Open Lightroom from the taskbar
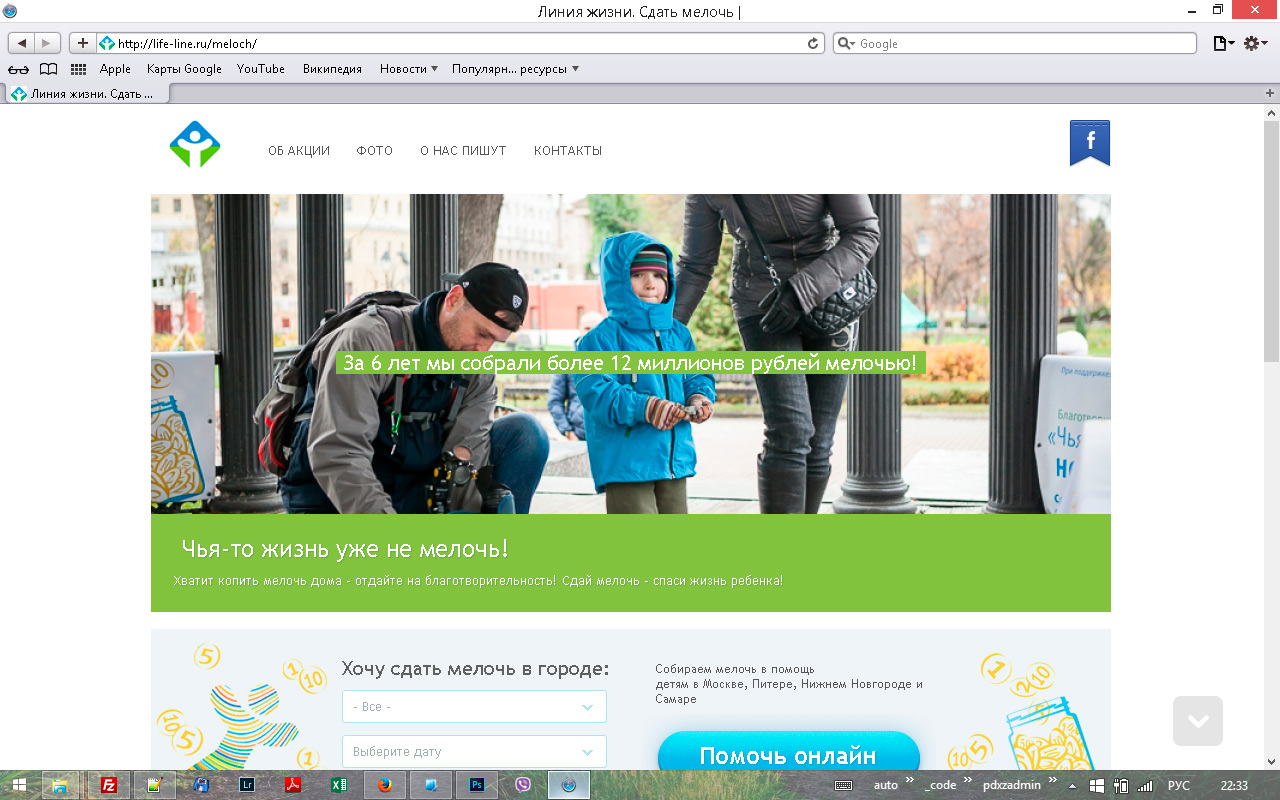The height and width of the screenshot is (800, 1280). coord(247,785)
